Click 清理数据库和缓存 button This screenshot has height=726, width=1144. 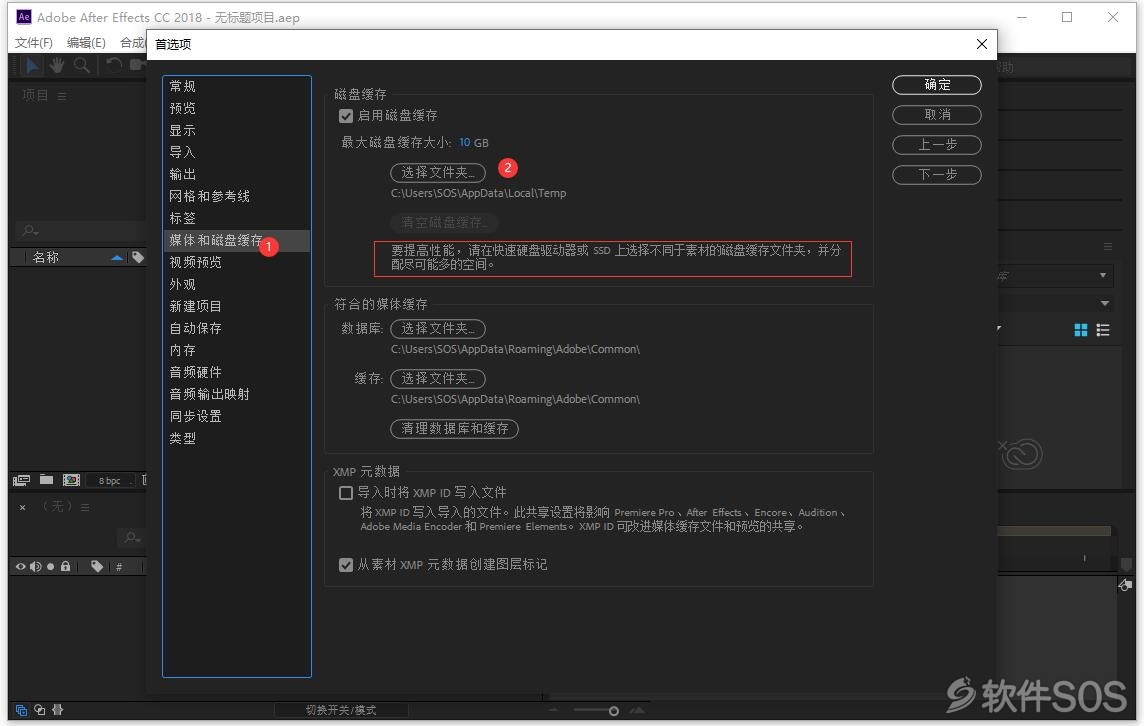455,428
